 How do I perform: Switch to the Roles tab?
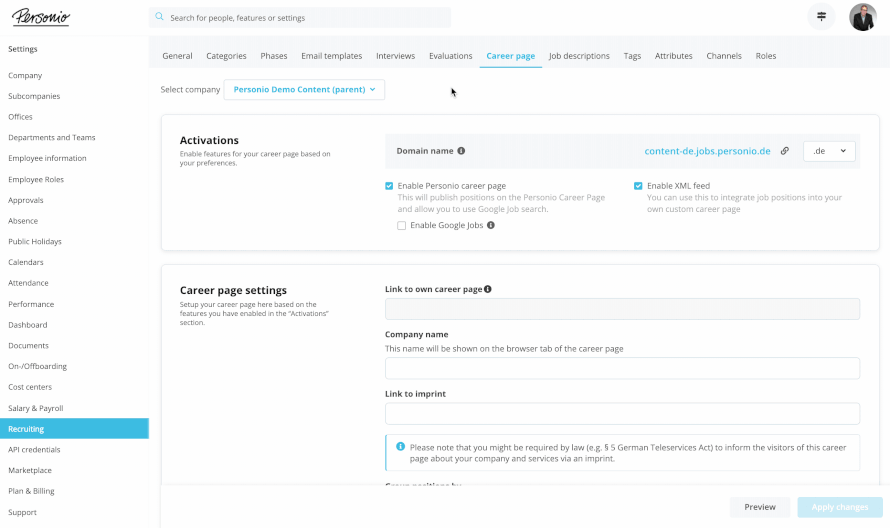click(x=766, y=56)
